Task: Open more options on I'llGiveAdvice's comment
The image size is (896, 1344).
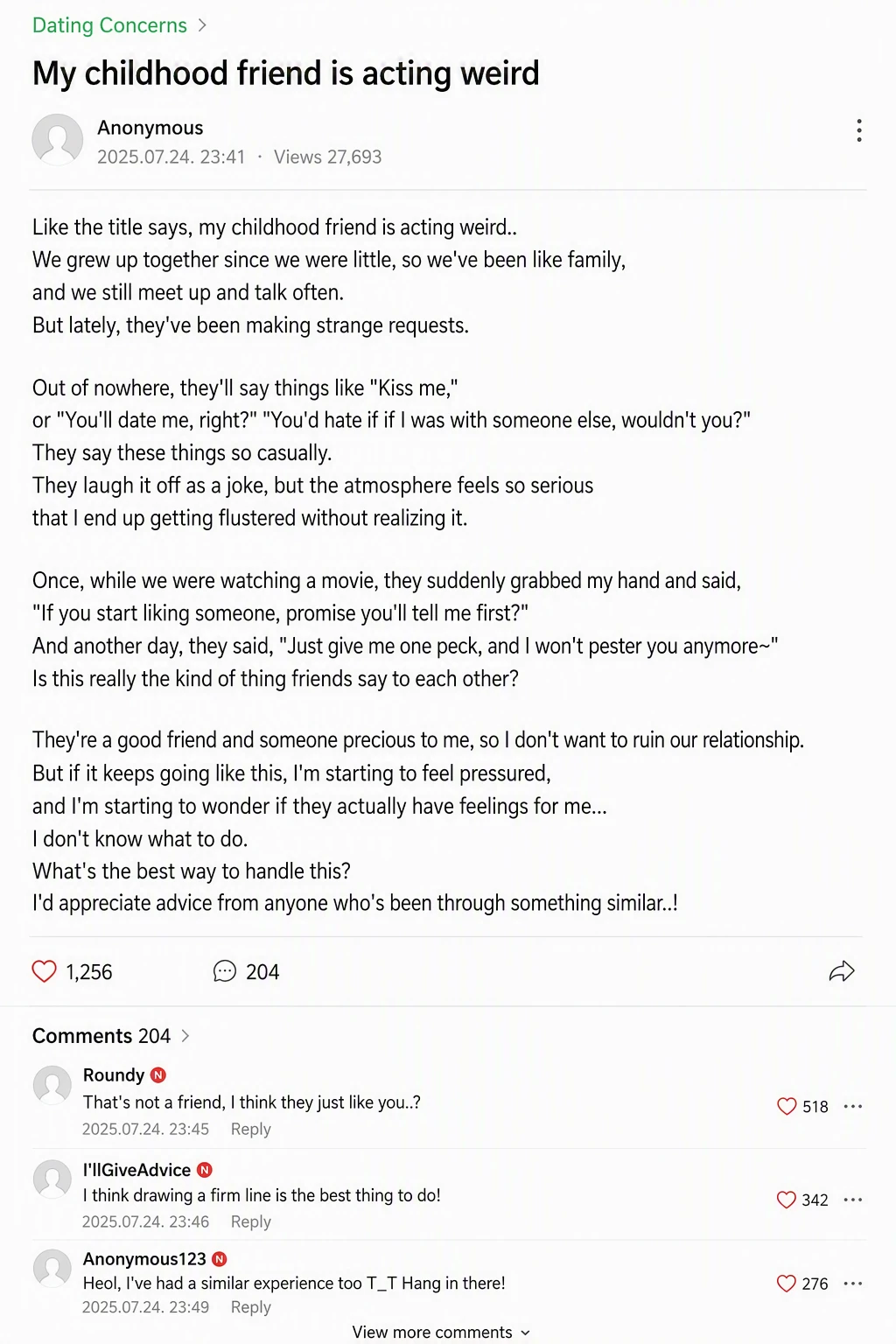Action: pos(853,1200)
